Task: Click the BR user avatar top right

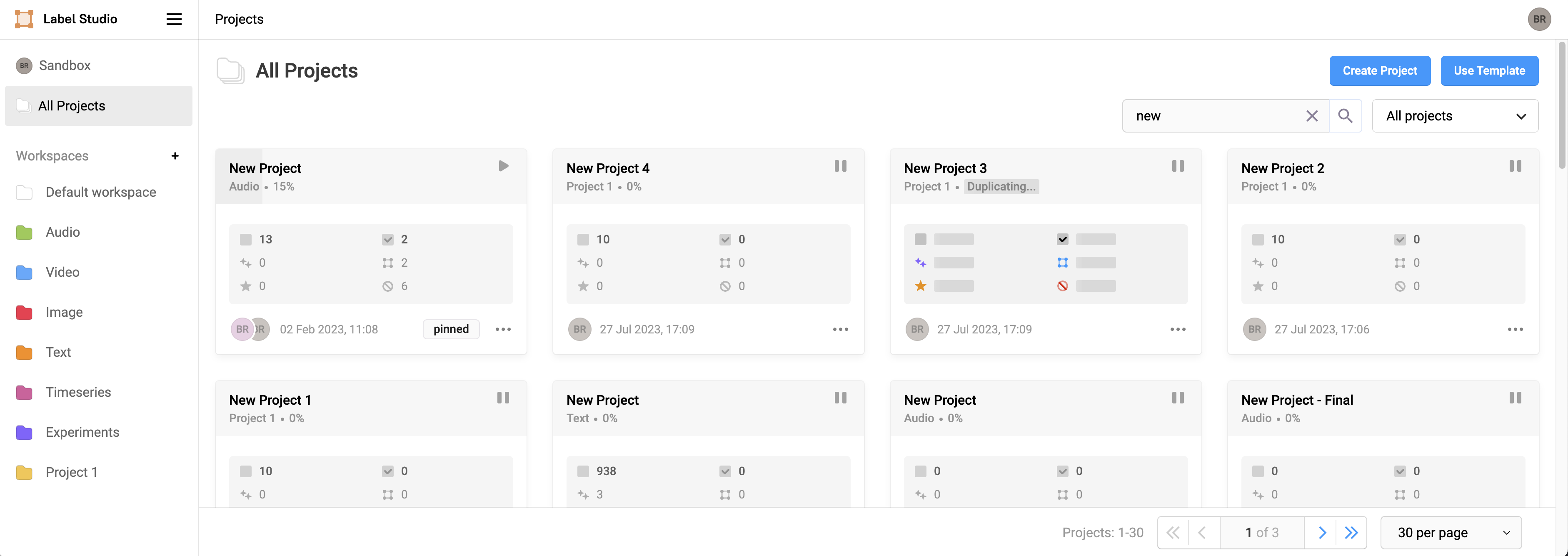Action: [x=1539, y=19]
